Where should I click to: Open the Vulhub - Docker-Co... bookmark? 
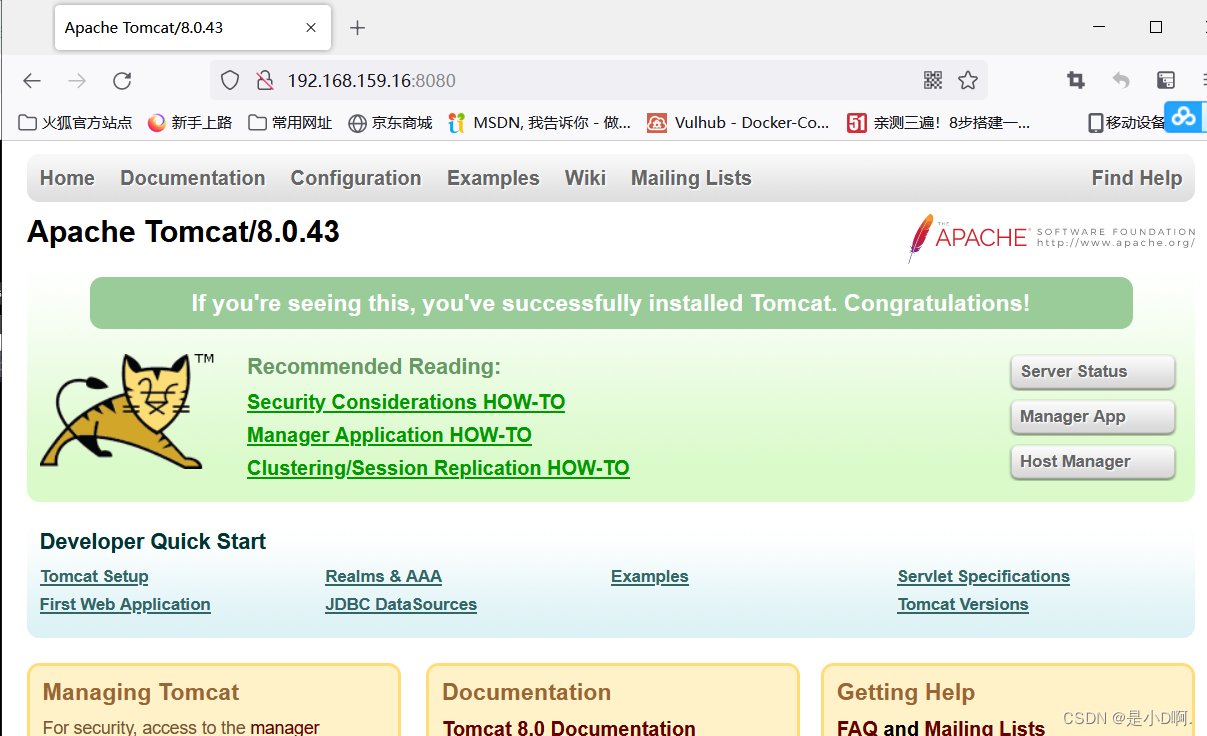click(738, 123)
